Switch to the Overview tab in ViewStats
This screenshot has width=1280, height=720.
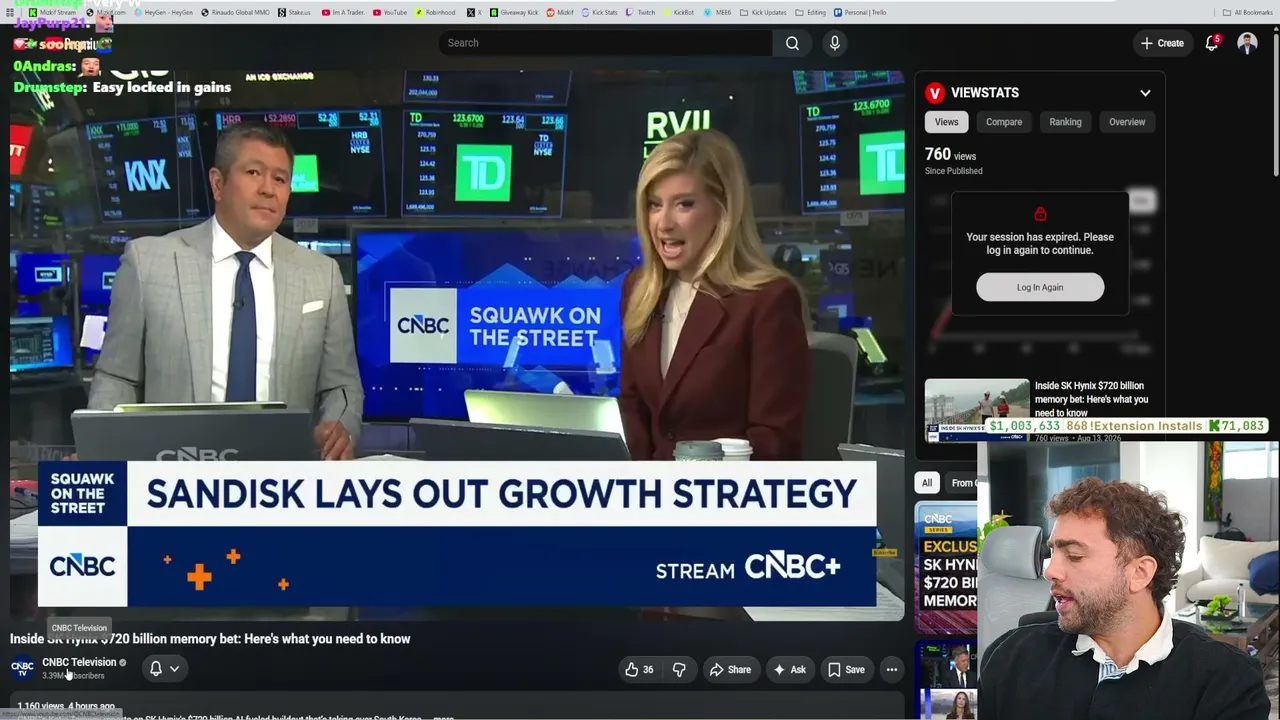(x=1127, y=122)
